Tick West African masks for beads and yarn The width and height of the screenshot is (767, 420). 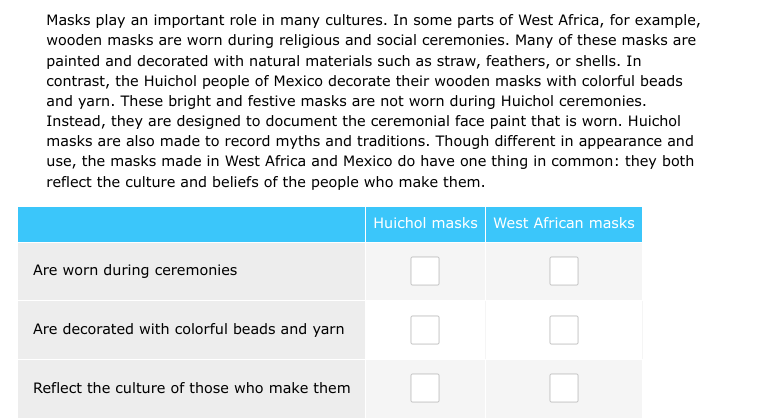pos(563,329)
